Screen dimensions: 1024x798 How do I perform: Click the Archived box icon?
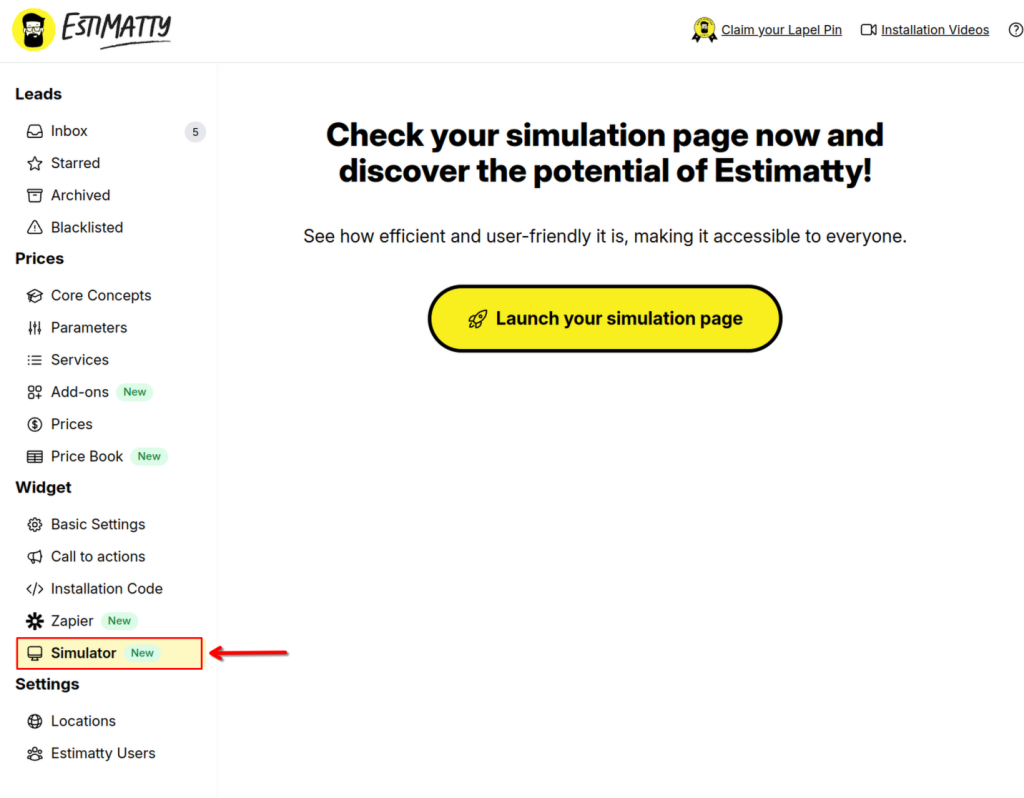click(35, 195)
